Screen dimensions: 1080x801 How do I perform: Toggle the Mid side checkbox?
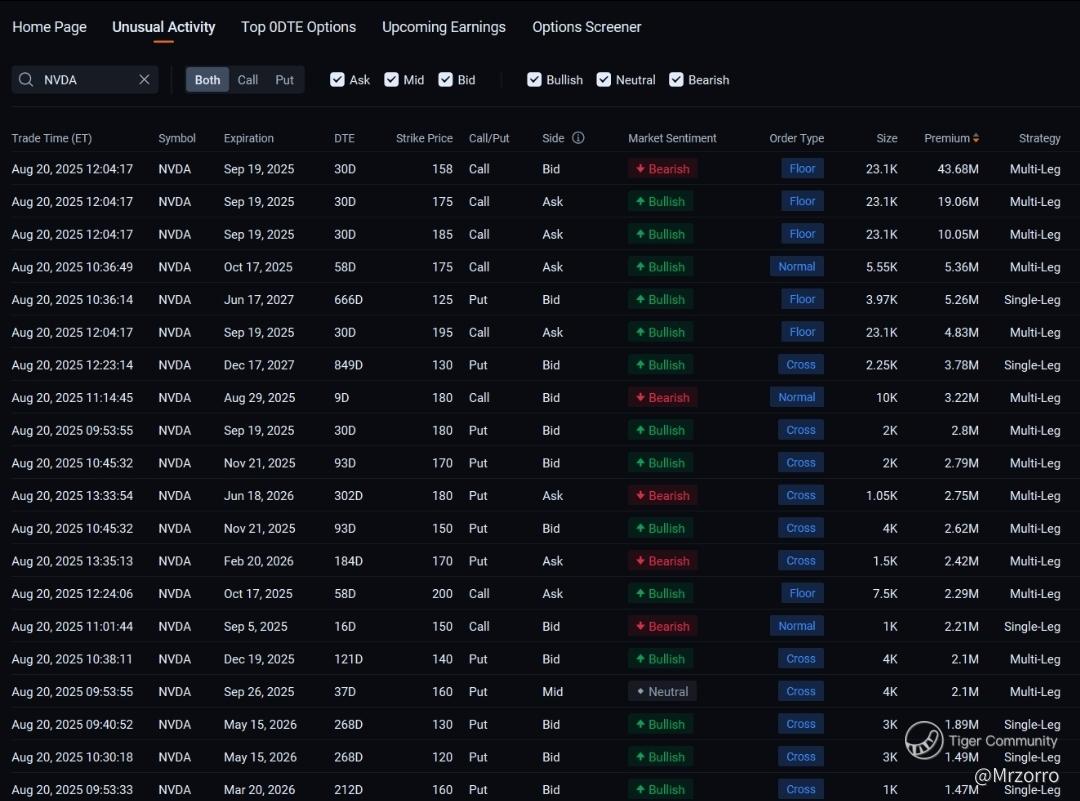[392, 80]
